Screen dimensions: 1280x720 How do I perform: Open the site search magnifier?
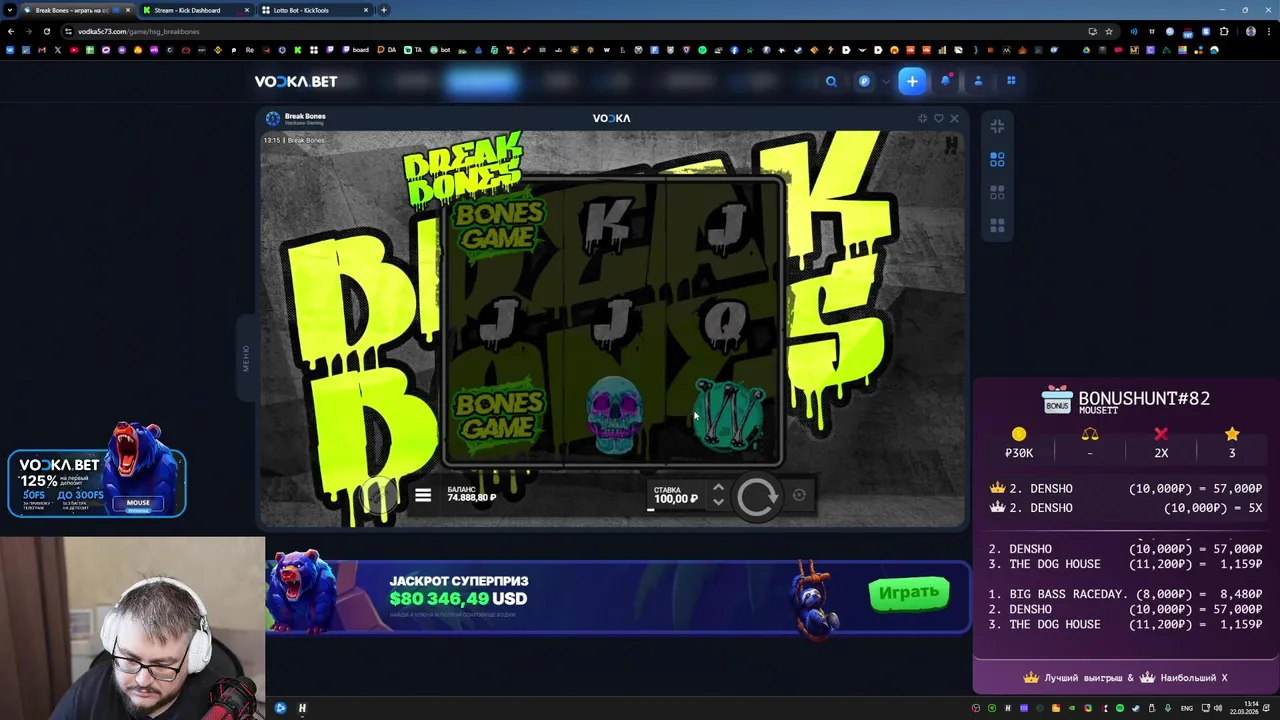[831, 82]
